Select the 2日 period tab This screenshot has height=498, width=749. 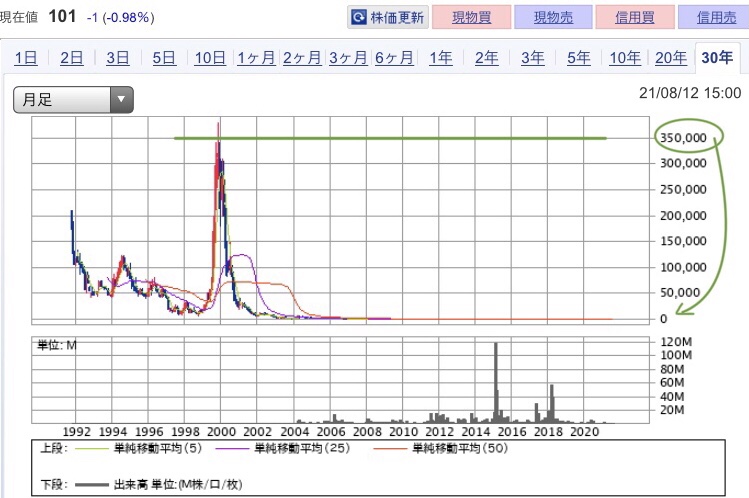(x=72, y=58)
